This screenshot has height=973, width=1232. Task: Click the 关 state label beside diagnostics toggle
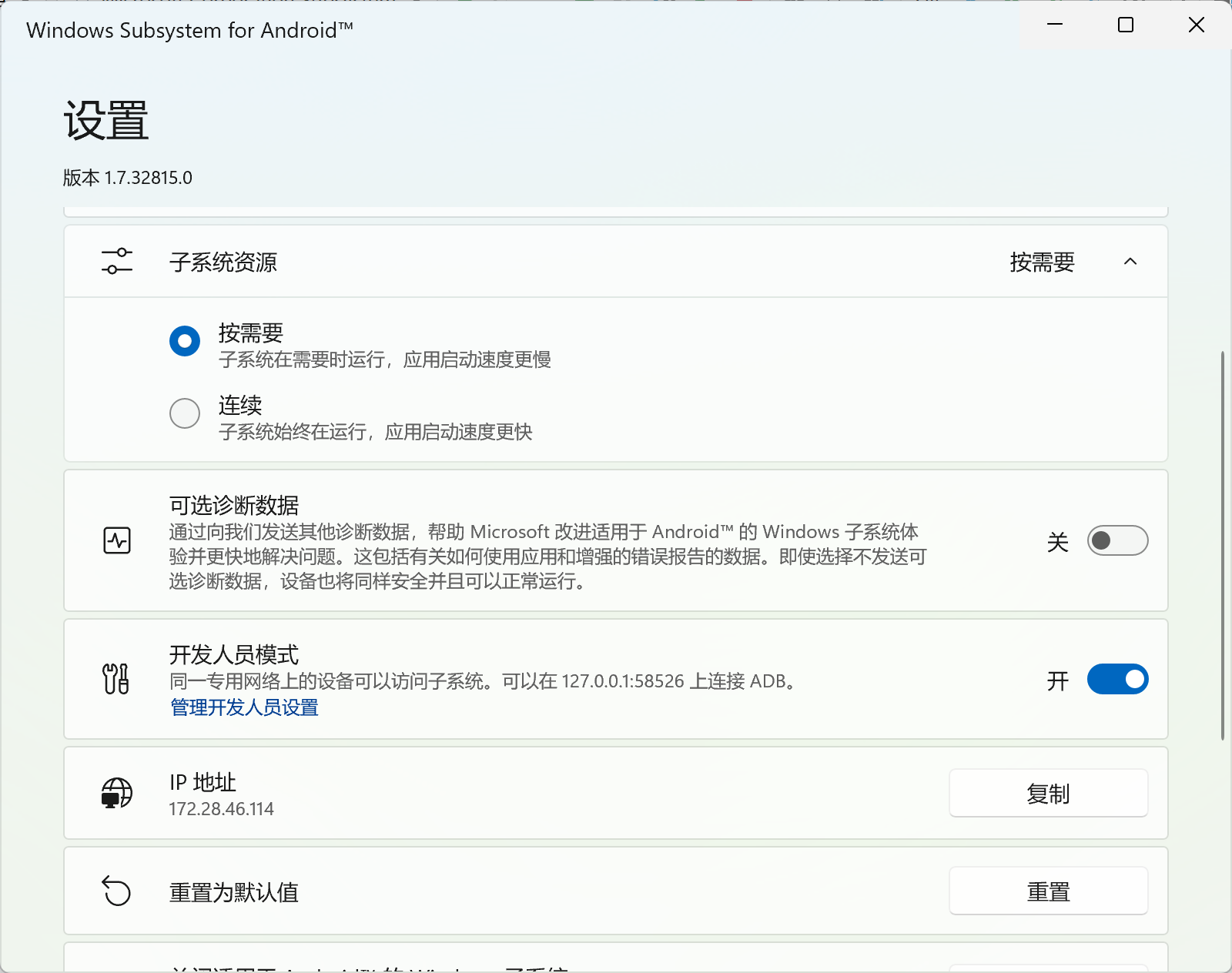[1058, 542]
